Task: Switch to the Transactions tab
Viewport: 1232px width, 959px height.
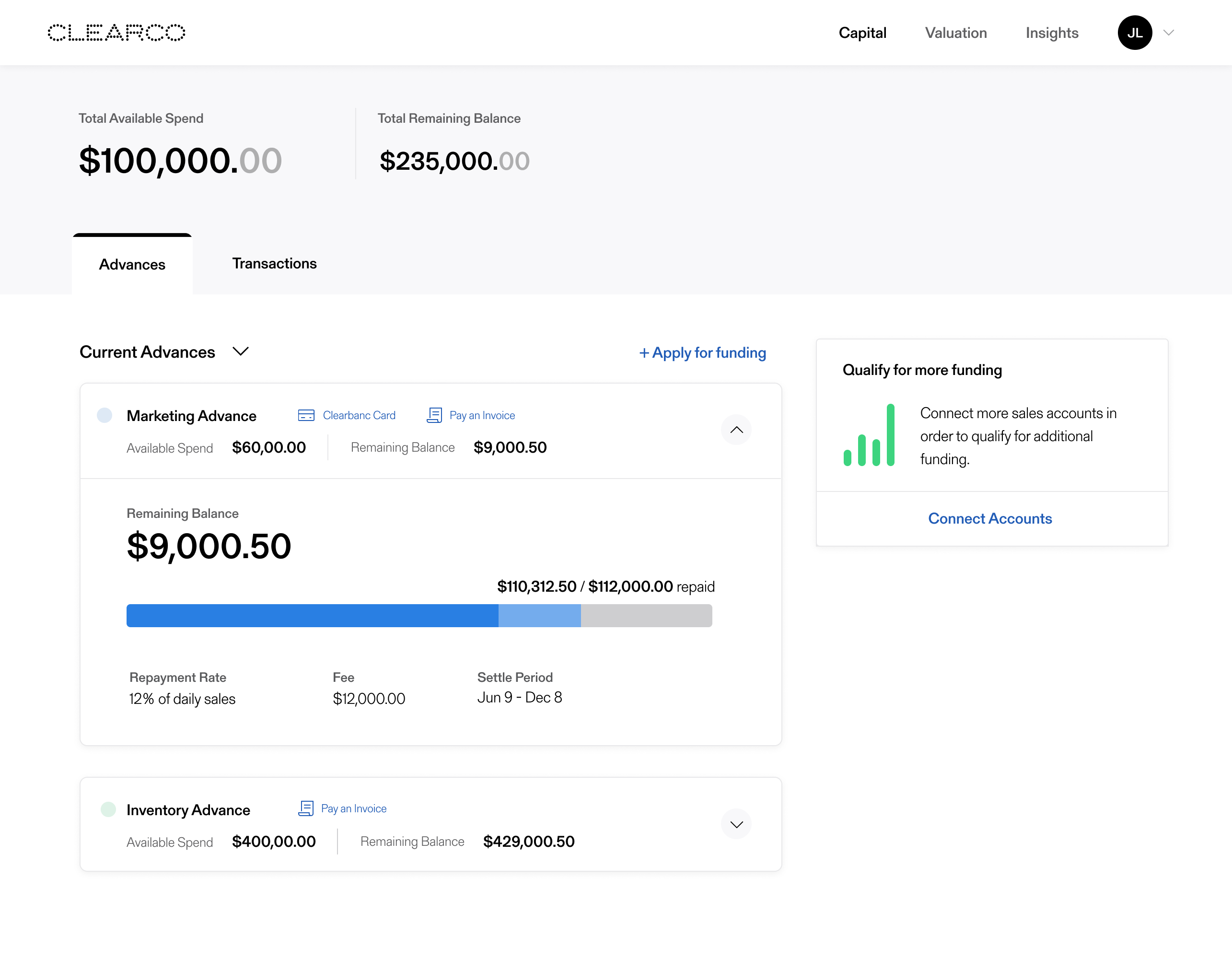Action: 274,263
